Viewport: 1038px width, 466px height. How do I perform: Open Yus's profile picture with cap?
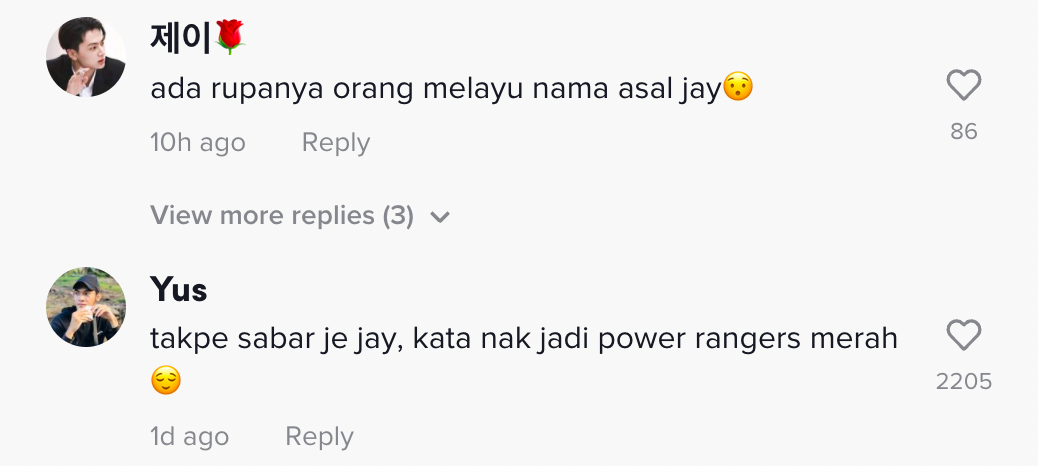tap(86, 307)
